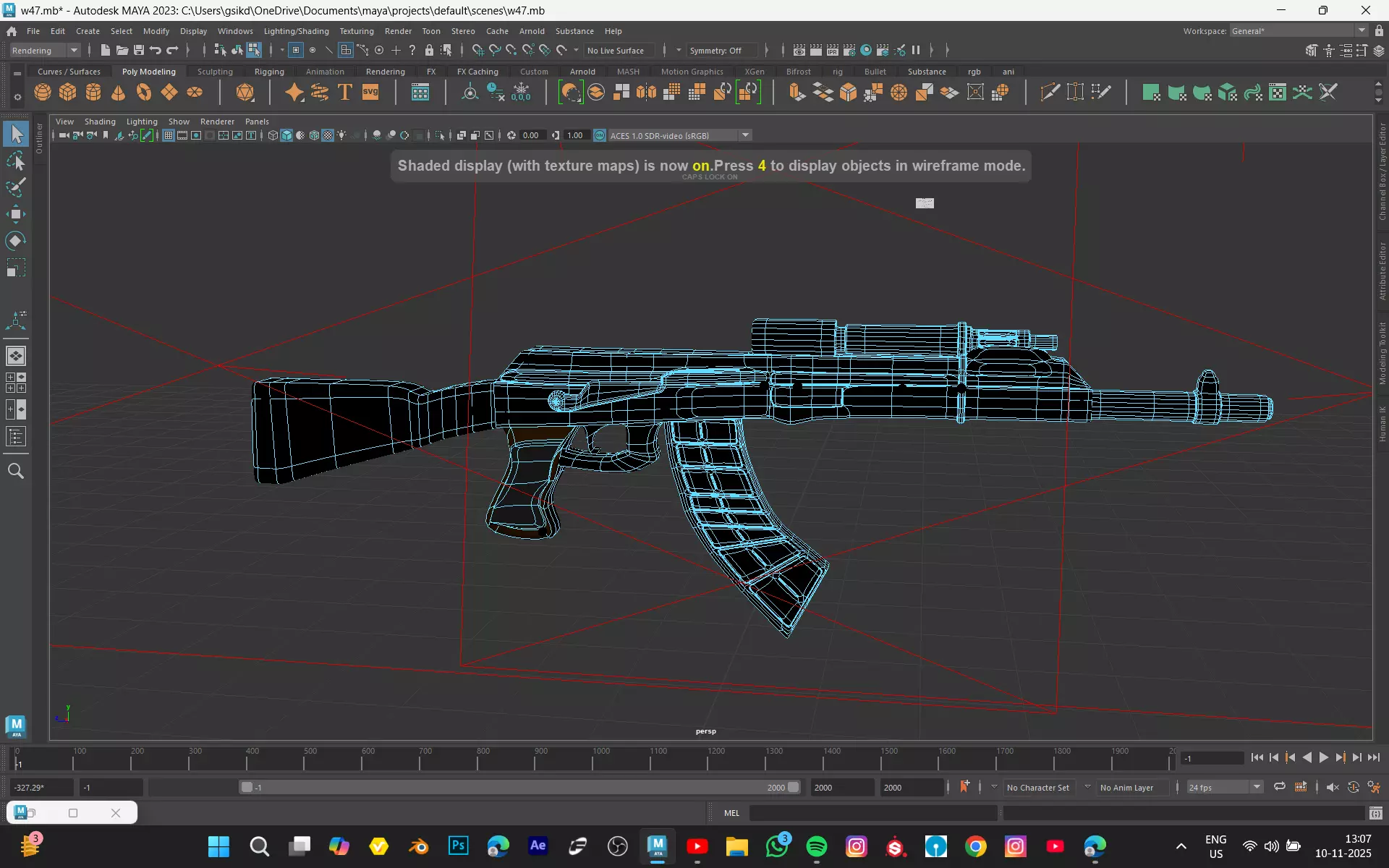Click the SVG import shelf icon
This screenshot has height=868, width=1389.
(x=370, y=93)
